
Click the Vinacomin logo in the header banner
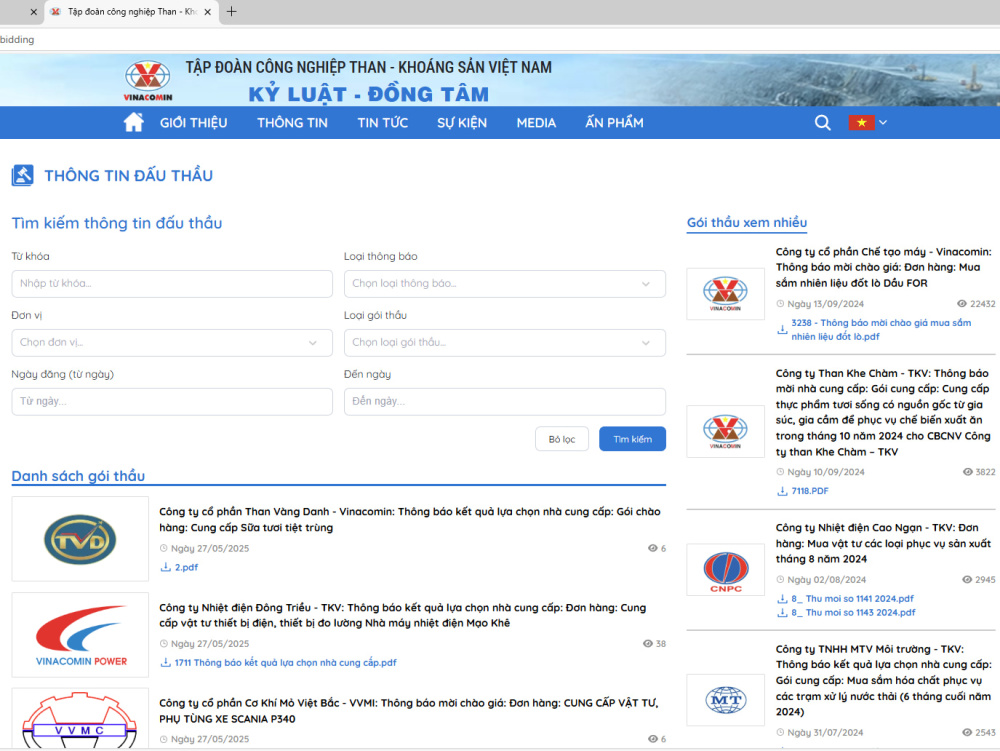coord(147,80)
